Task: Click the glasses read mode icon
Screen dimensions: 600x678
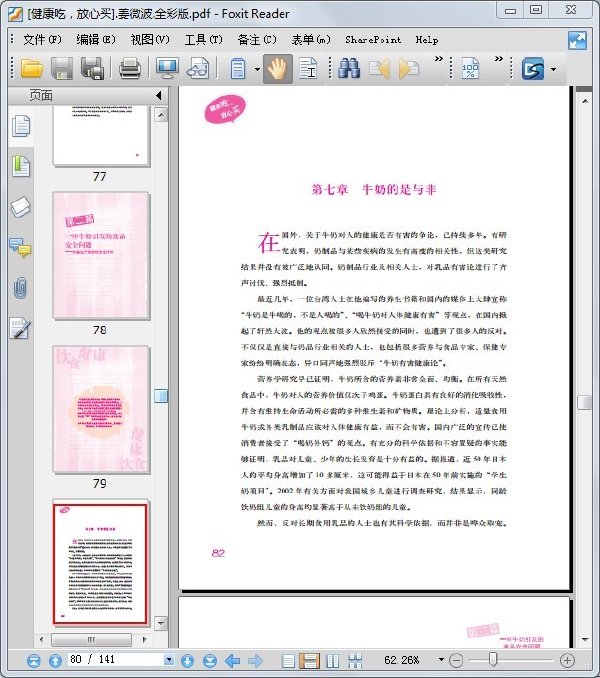Action: click(198, 69)
